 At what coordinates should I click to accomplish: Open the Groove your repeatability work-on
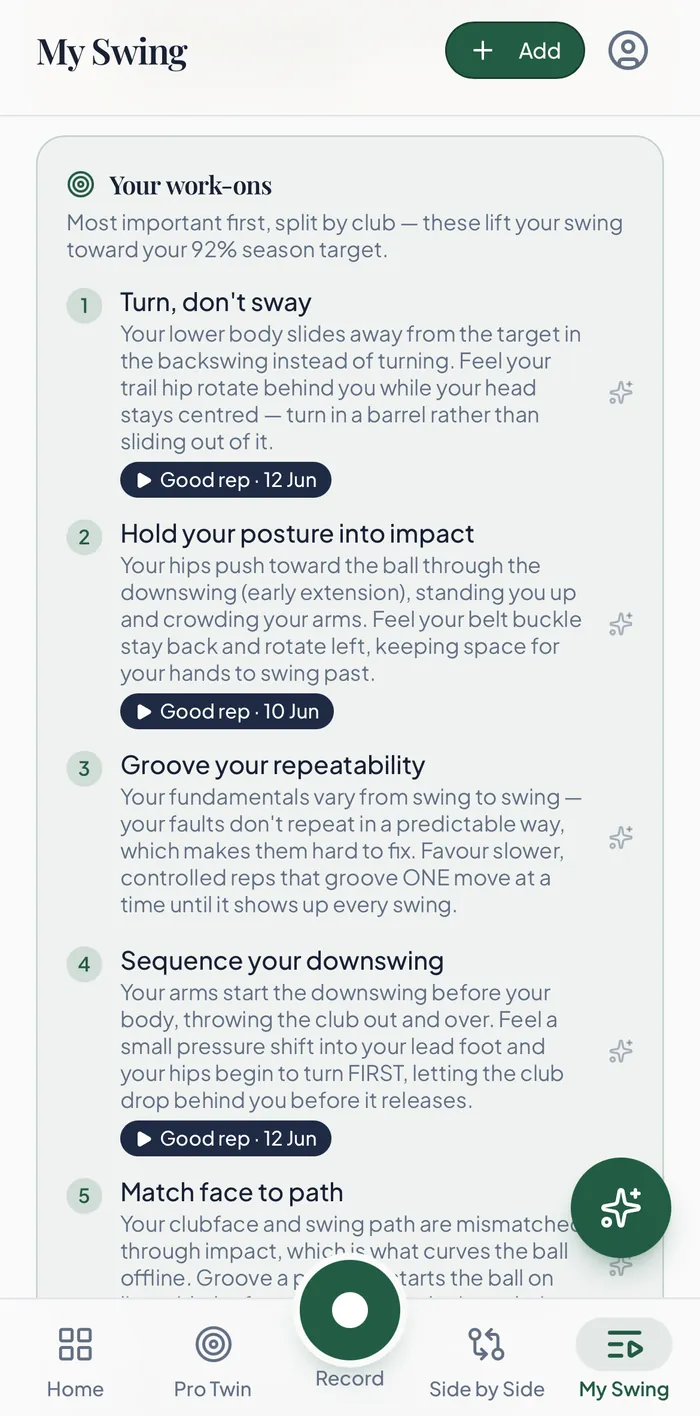[x=273, y=766]
